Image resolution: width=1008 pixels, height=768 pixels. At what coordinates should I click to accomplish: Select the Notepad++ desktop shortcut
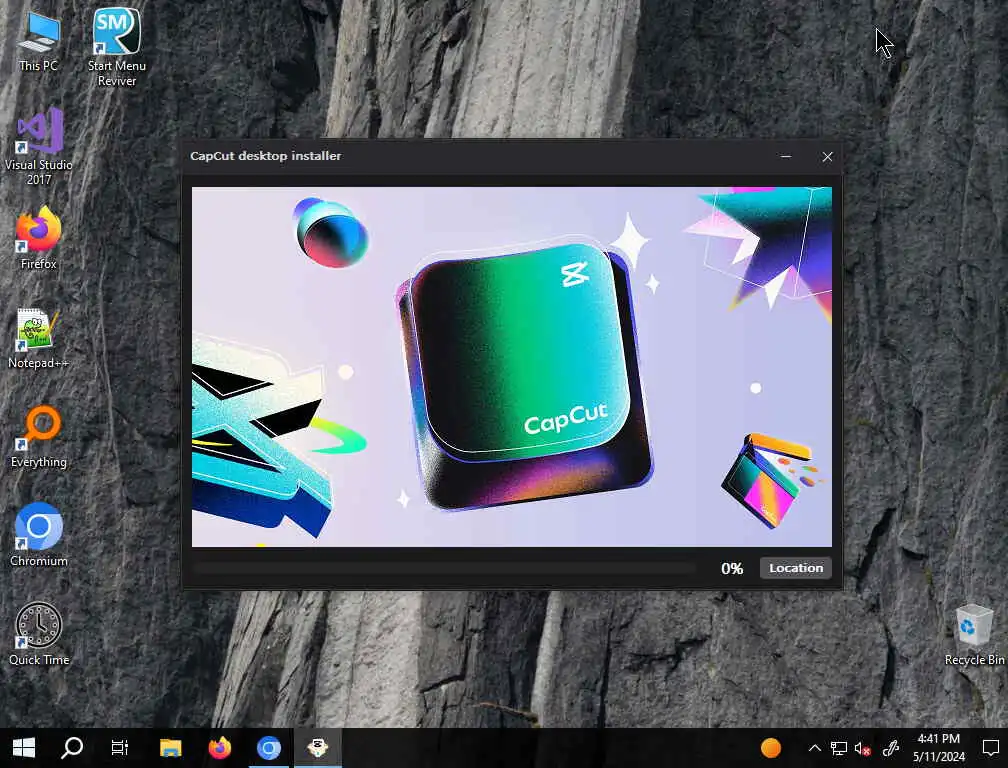38,339
